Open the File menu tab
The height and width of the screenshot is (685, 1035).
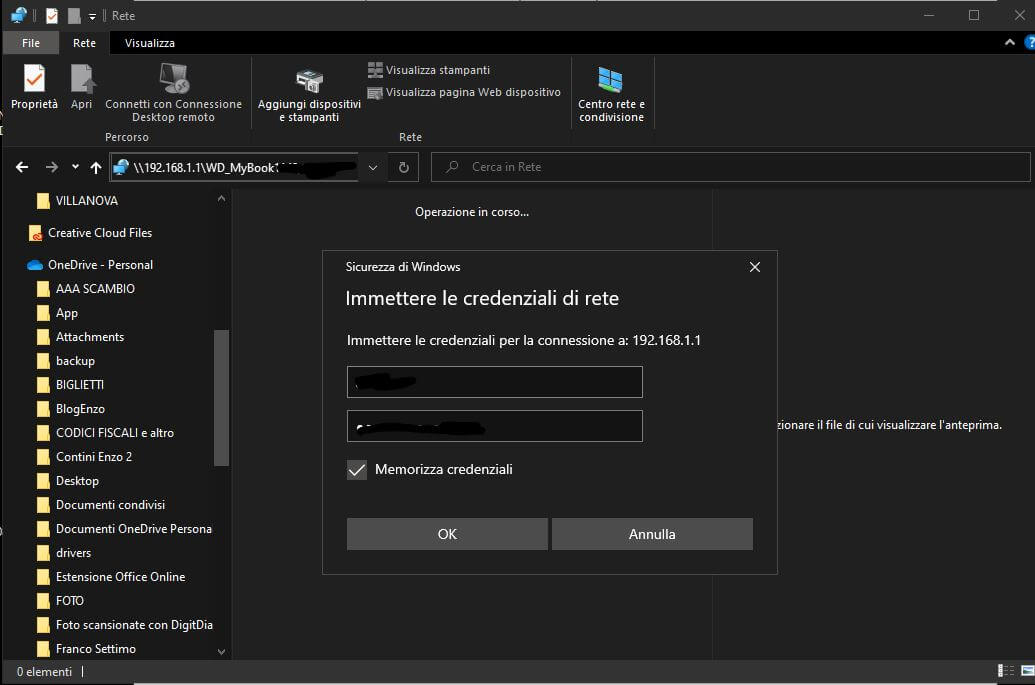(31, 43)
